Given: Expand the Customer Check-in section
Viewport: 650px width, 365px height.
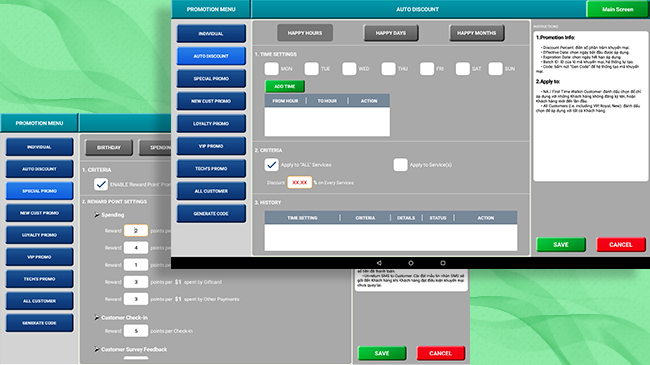Looking at the screenshot, I should click(x=97, y=317).
